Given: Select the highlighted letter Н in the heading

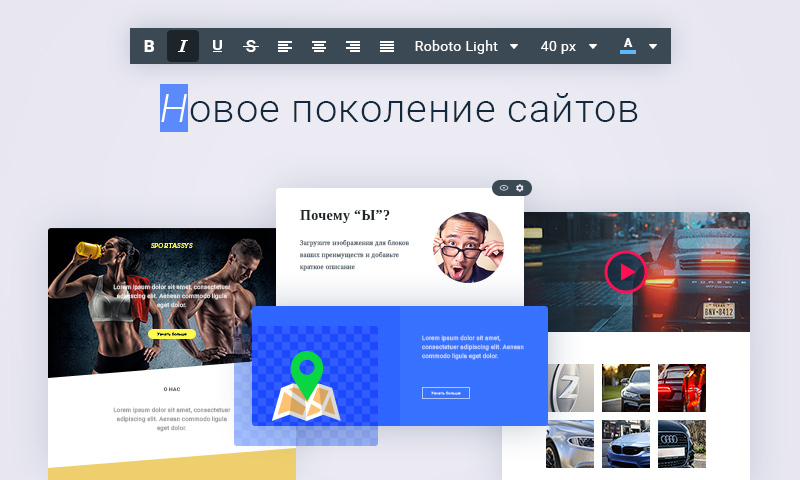Looking at the screenshot, I should (174, 109).
